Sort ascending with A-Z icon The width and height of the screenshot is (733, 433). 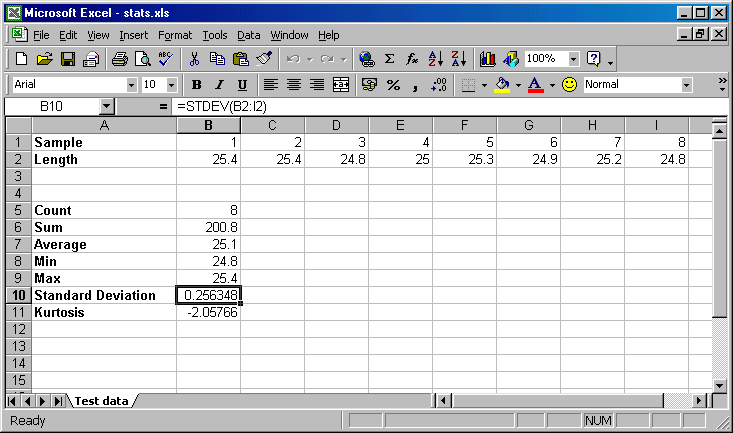pos(435,59)
